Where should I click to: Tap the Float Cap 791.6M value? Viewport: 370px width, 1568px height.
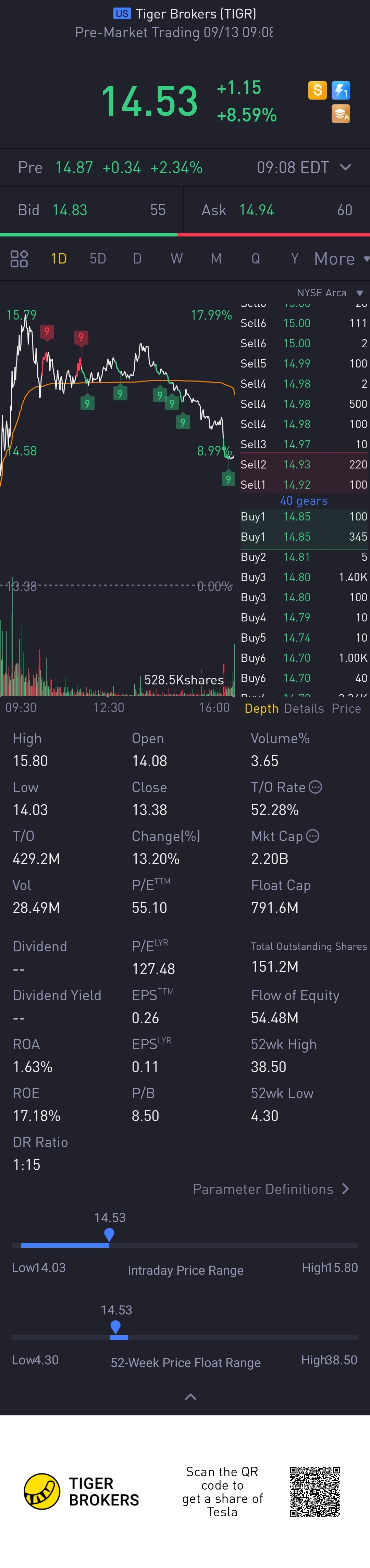point(275,908)
